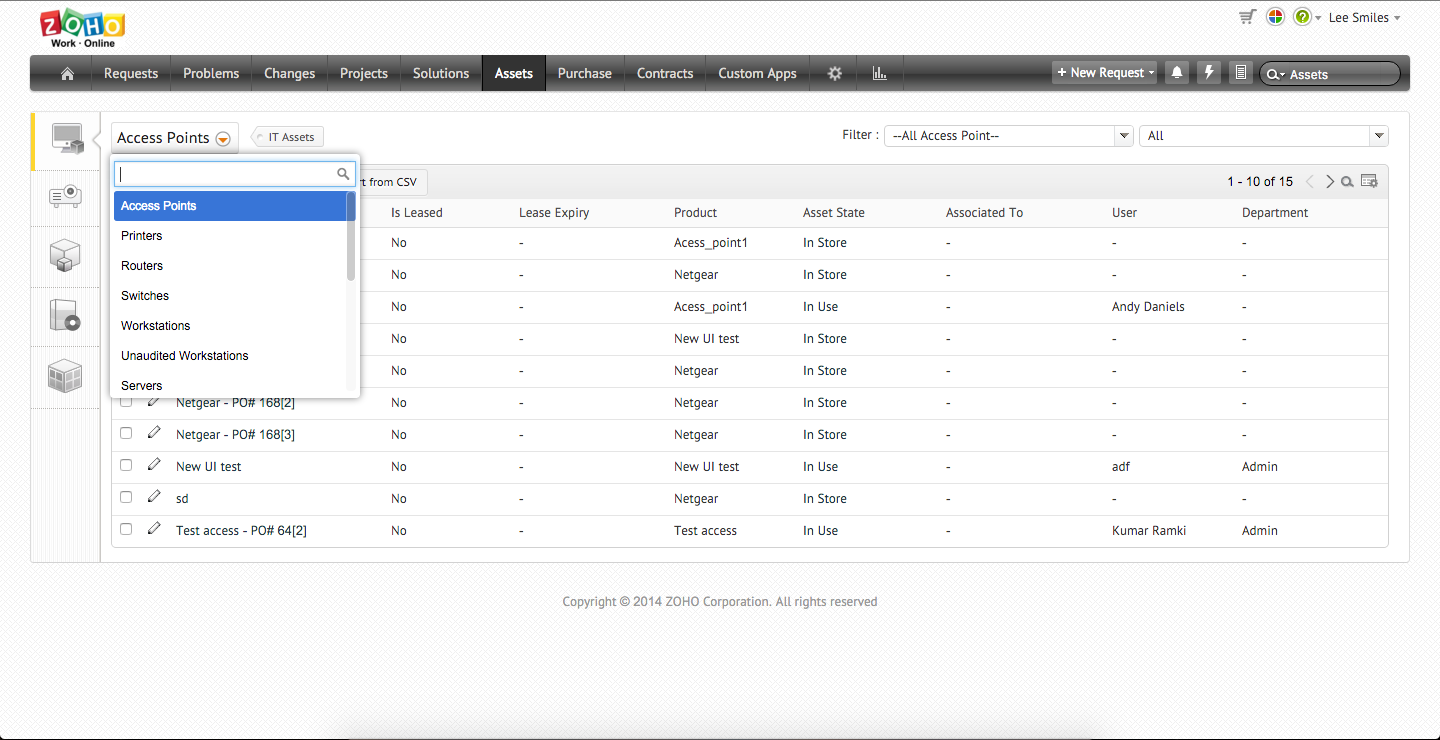Tick the checkbox beside the sd asset
The image size is (1440, 740).
(126, 497)
